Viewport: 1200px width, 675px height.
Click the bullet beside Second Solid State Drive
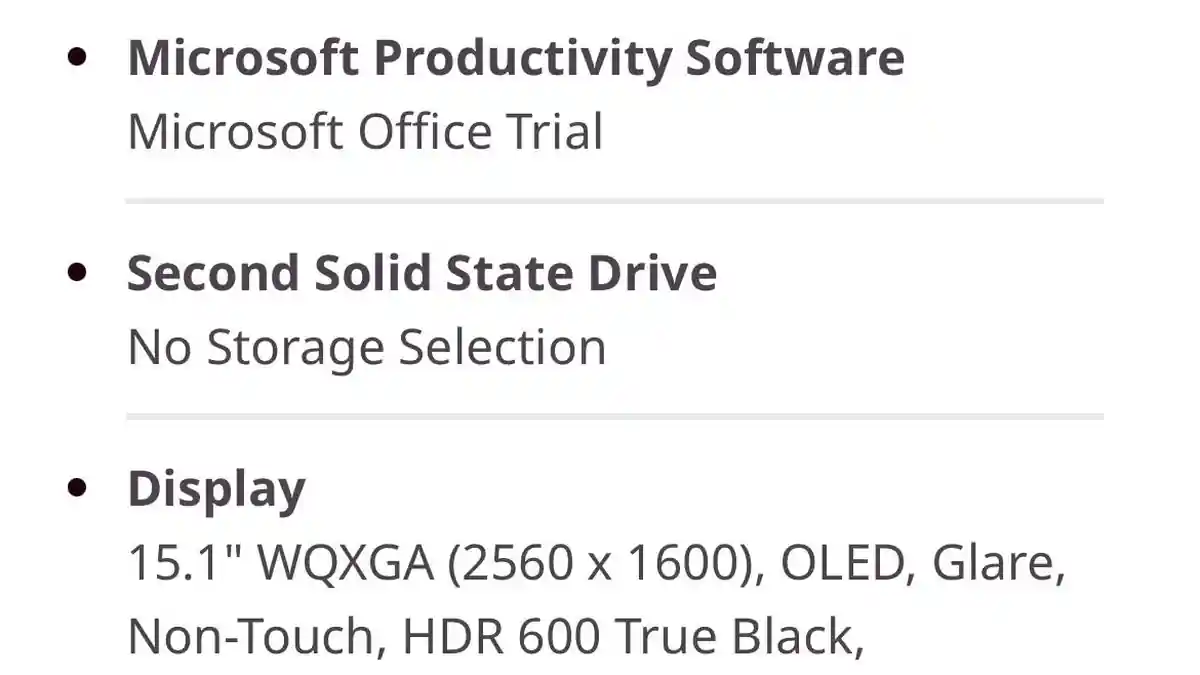[77, 272]
